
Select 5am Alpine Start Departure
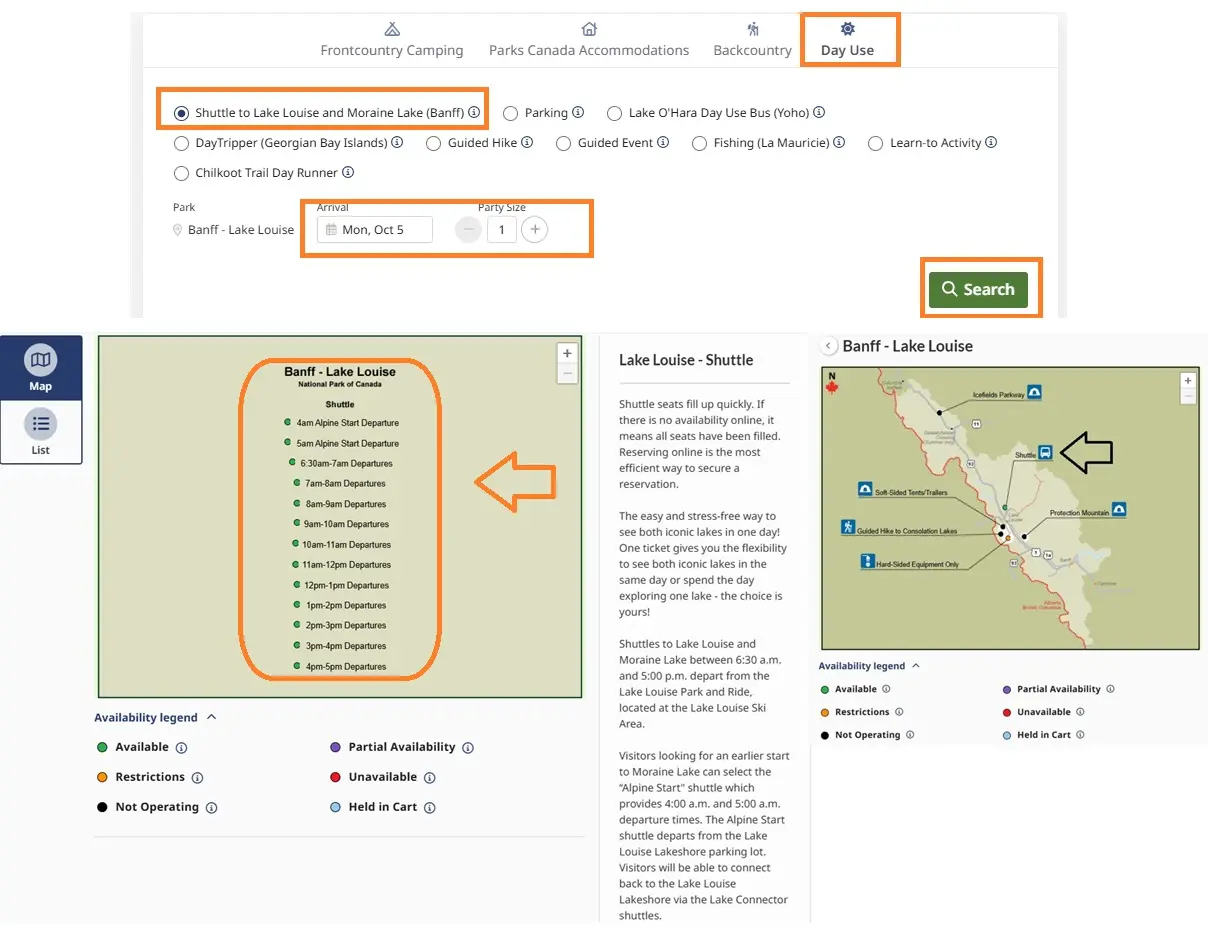pyautogui.click(x=341, y=443)
